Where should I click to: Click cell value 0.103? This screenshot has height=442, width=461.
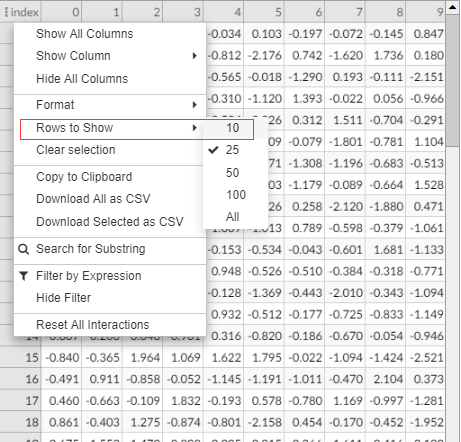267,34
